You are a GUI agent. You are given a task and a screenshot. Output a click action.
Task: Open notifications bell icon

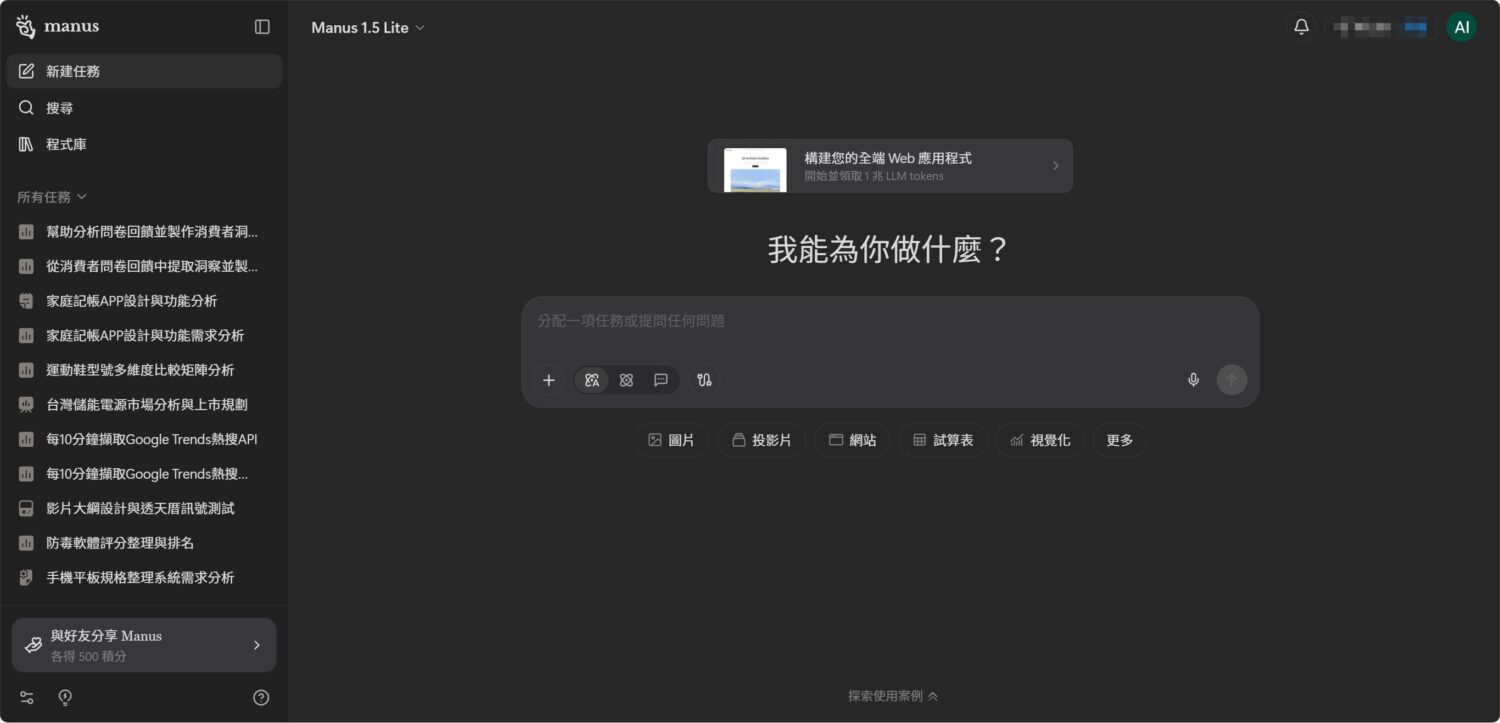[x=1301, y=27]
